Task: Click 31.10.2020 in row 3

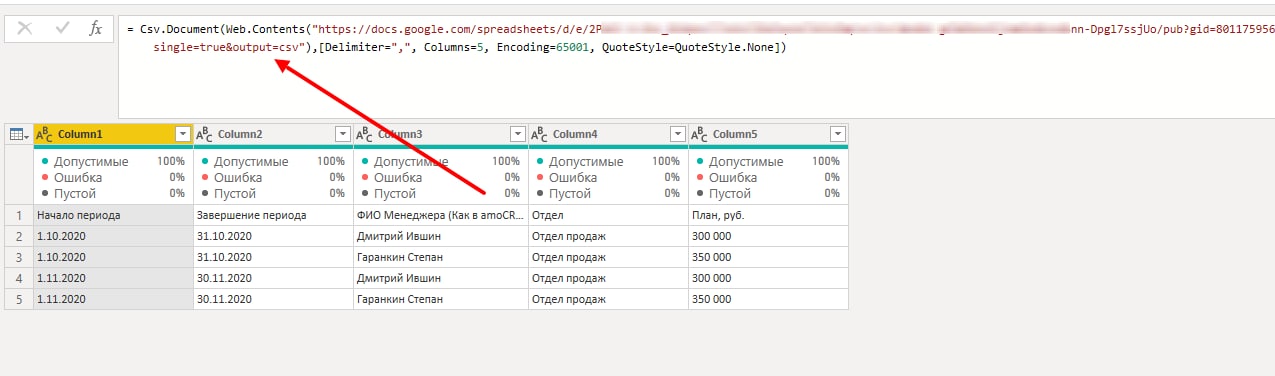Action: (x=273, y=257)
